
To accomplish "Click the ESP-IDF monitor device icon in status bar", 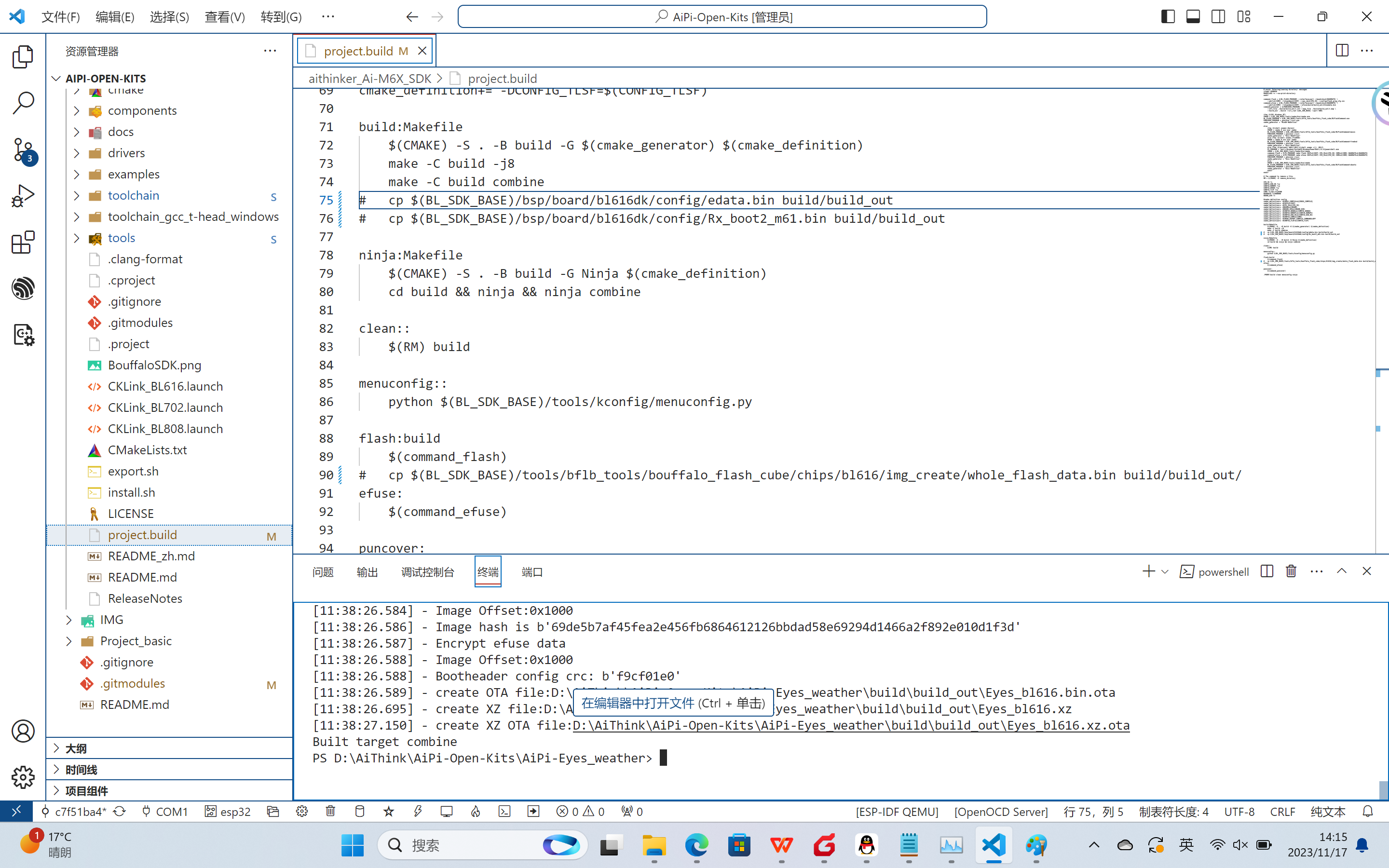I will (x=447, y=811).
